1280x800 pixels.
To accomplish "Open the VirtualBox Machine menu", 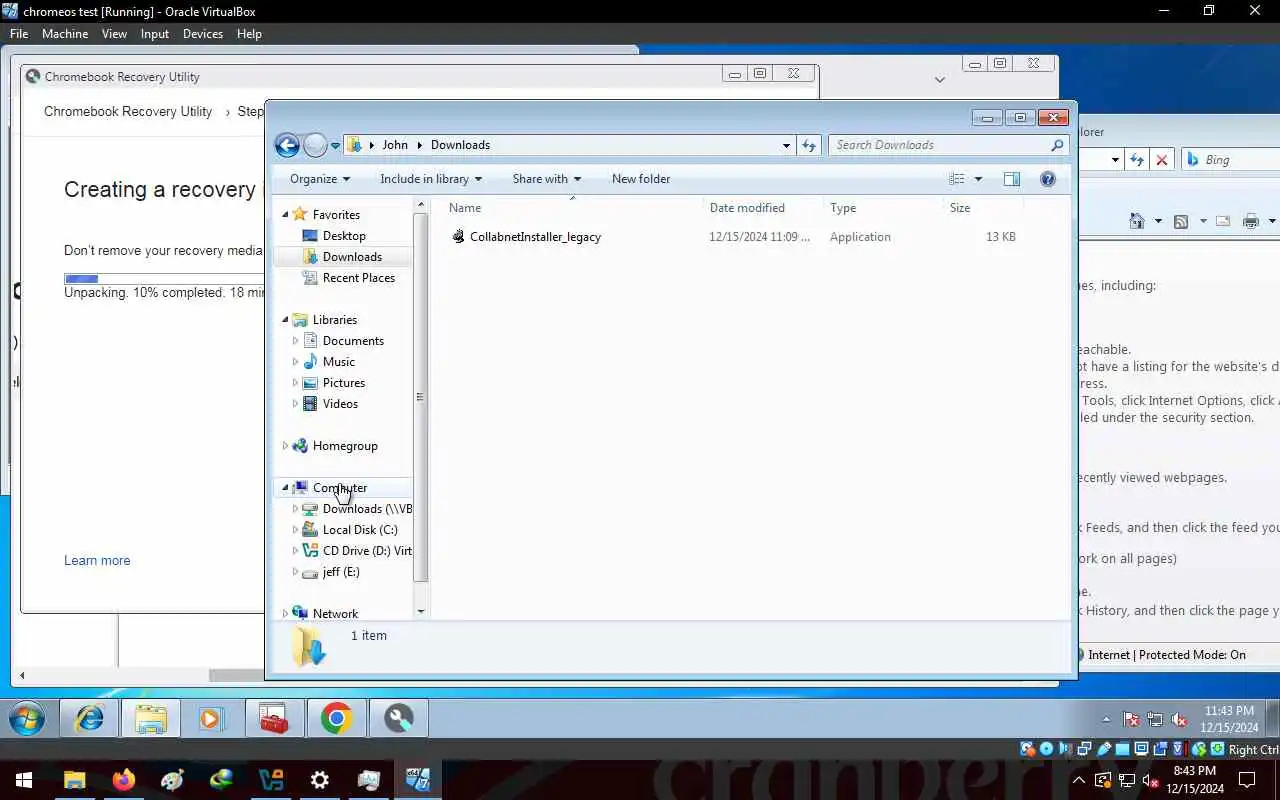I will pos(65,34).
